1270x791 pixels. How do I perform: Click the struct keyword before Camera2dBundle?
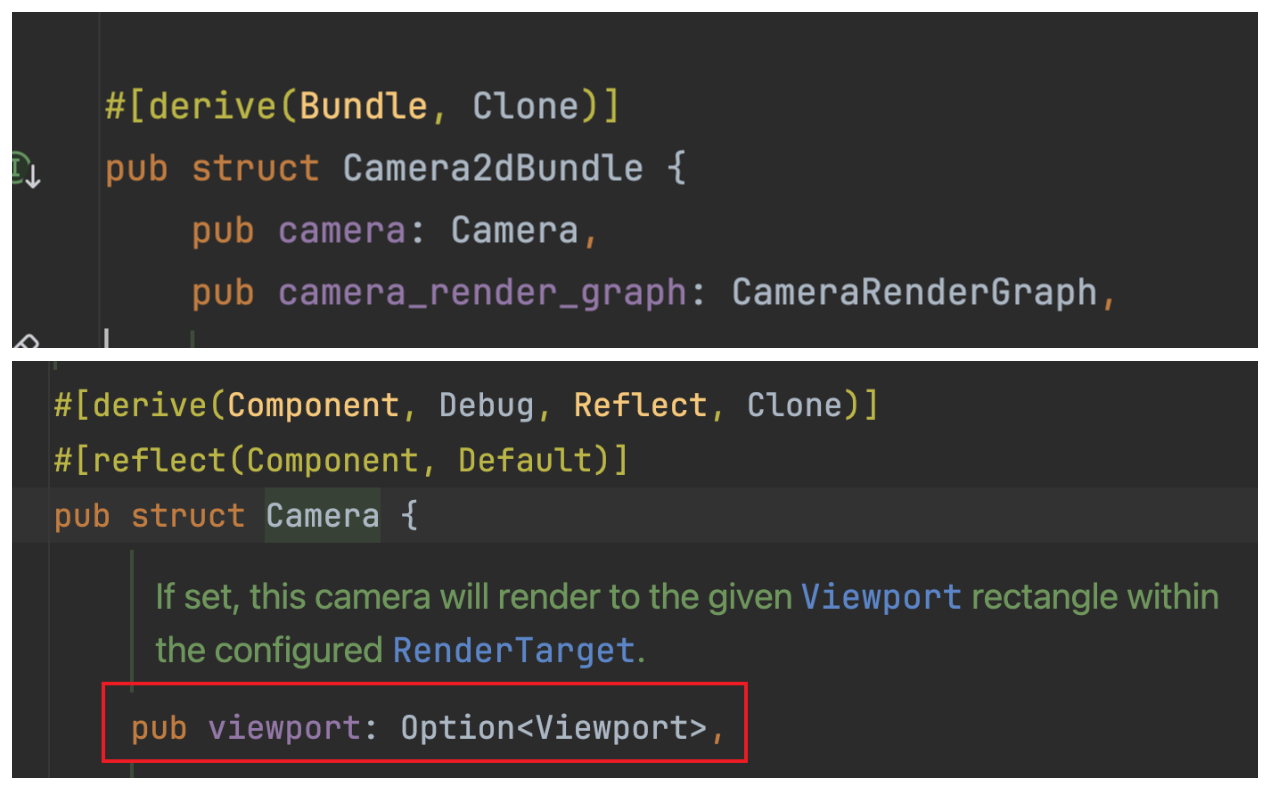pyautogui.click(x=255, y=168)
